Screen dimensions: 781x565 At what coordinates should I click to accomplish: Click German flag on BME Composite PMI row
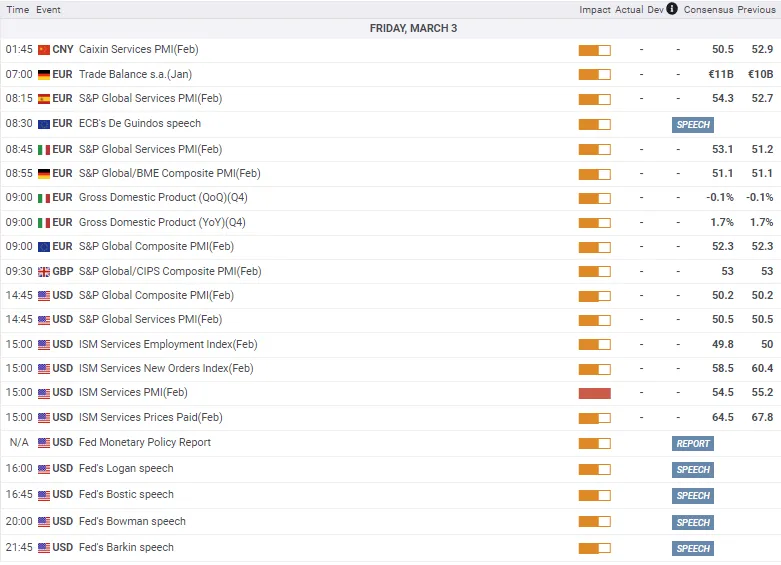point(44,174)
